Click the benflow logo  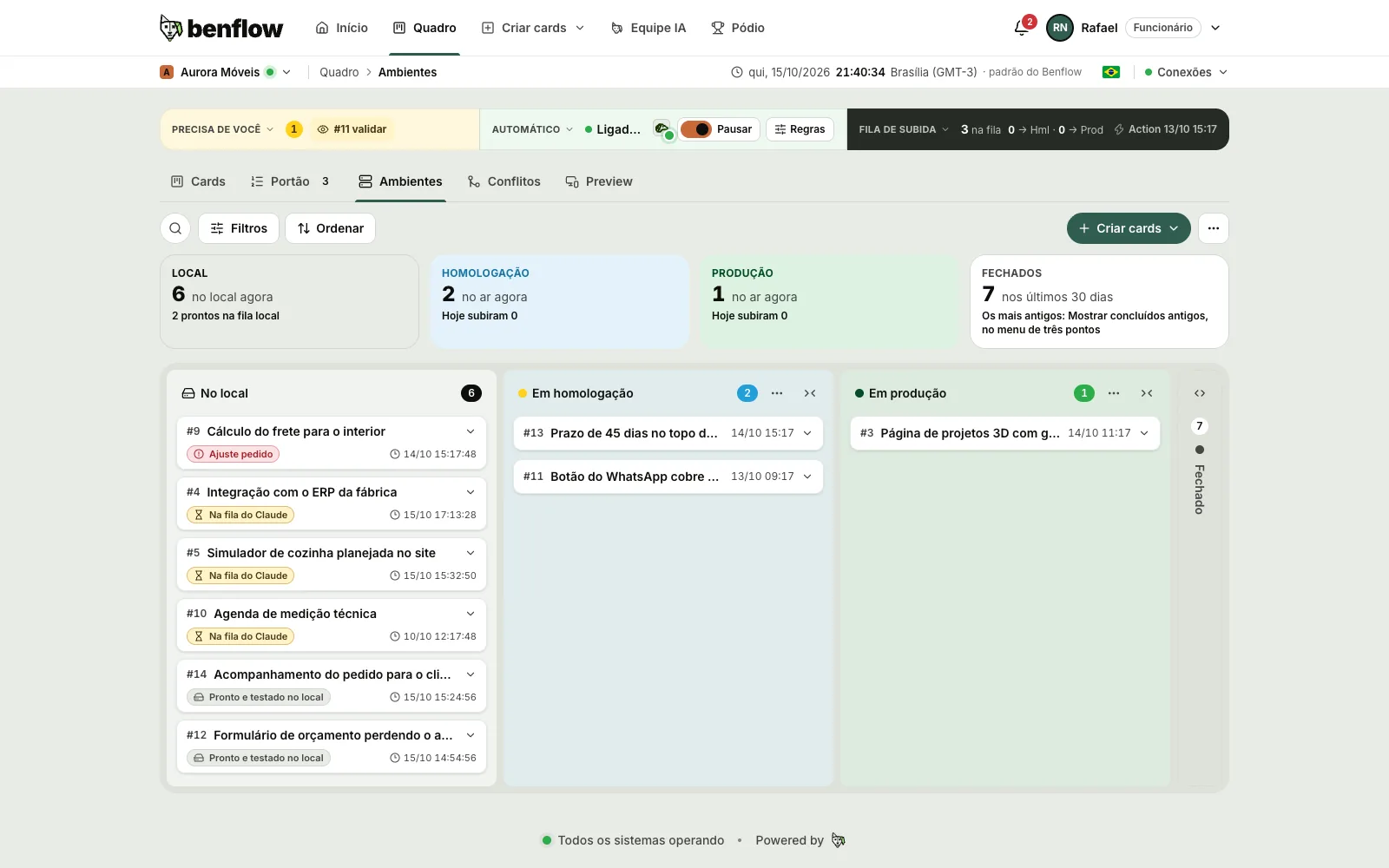click(221, 28)
